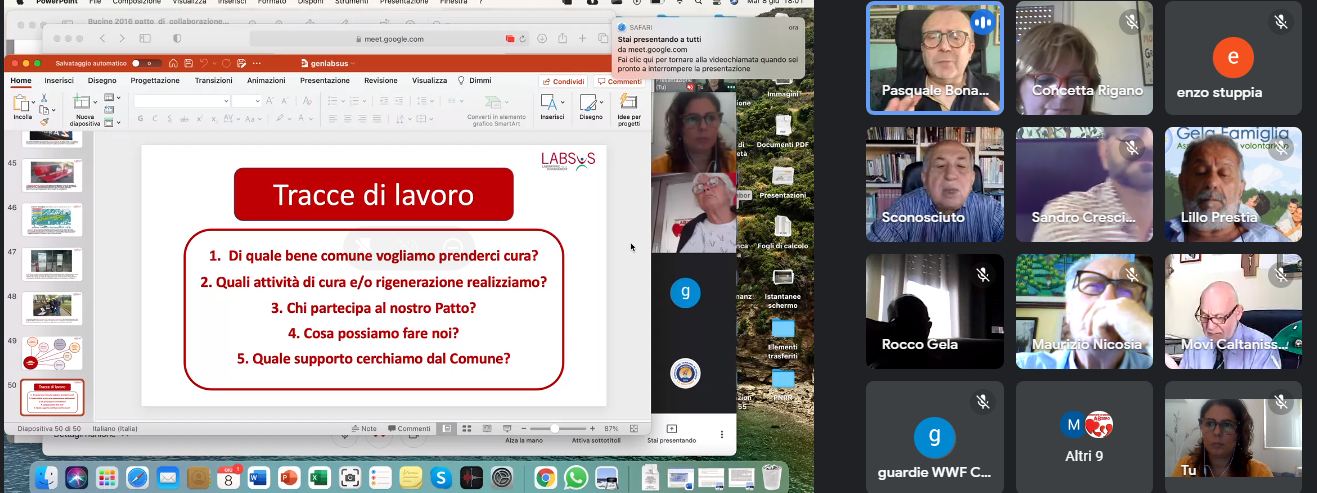Open the Visualizza ribbon tab

[x=430, y=81]
